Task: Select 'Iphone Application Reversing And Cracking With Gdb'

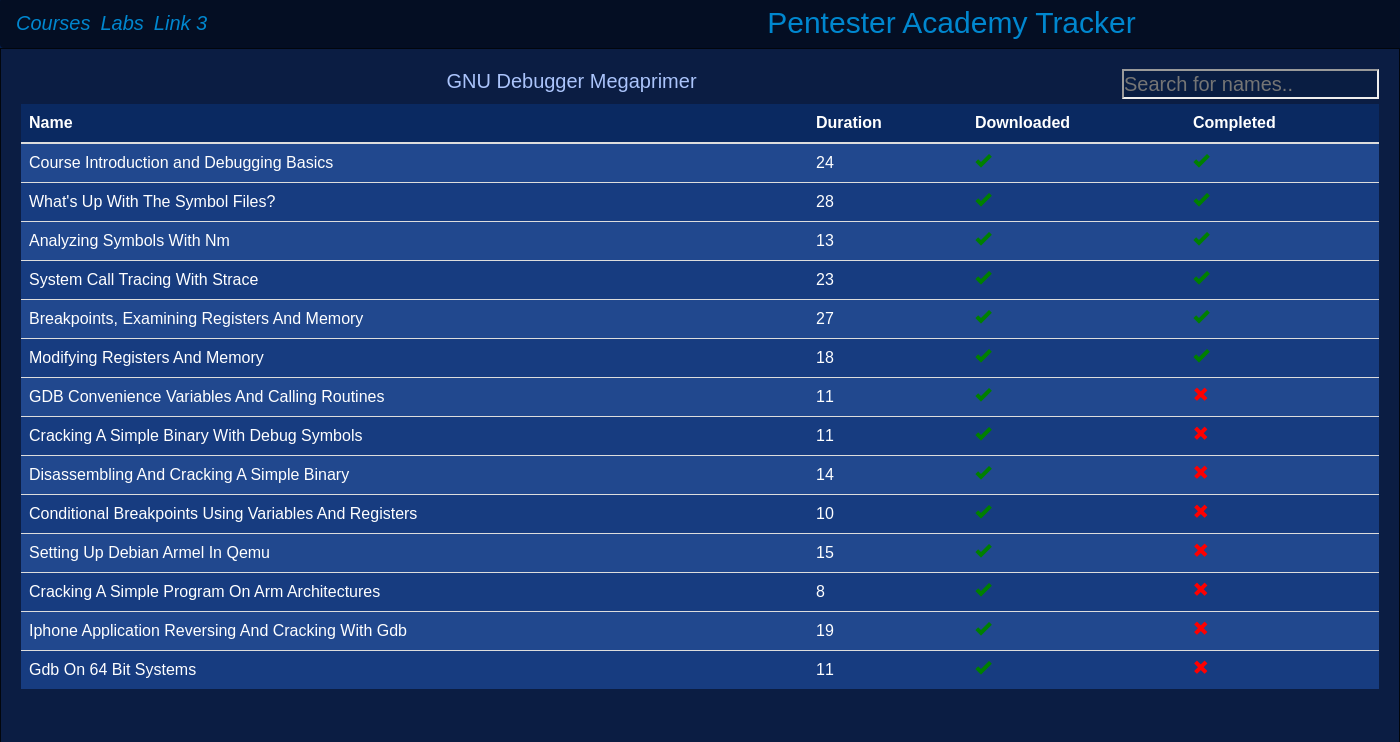Action: [218, 631]
